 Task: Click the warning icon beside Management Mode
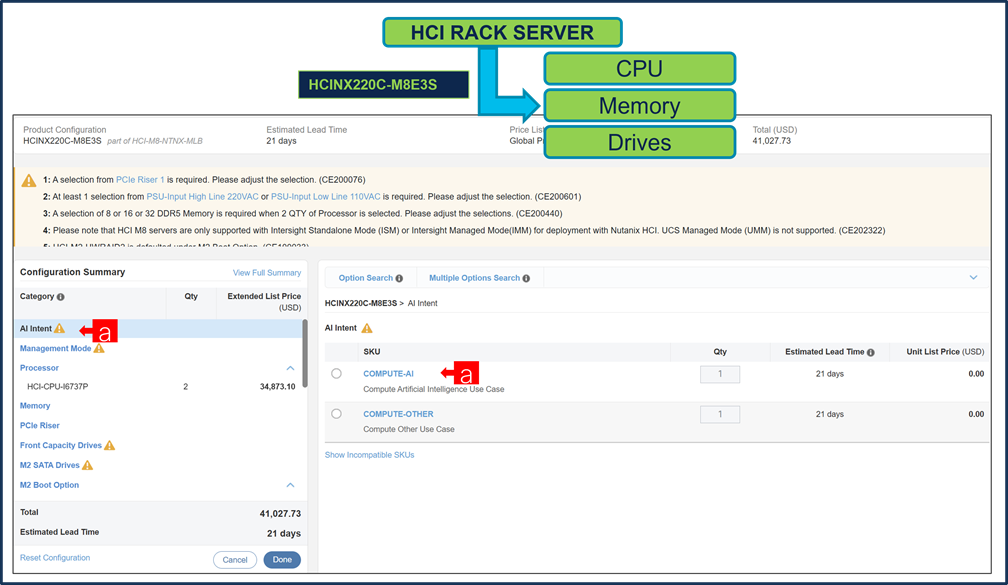pyautogui.click(x=99, y=348)
